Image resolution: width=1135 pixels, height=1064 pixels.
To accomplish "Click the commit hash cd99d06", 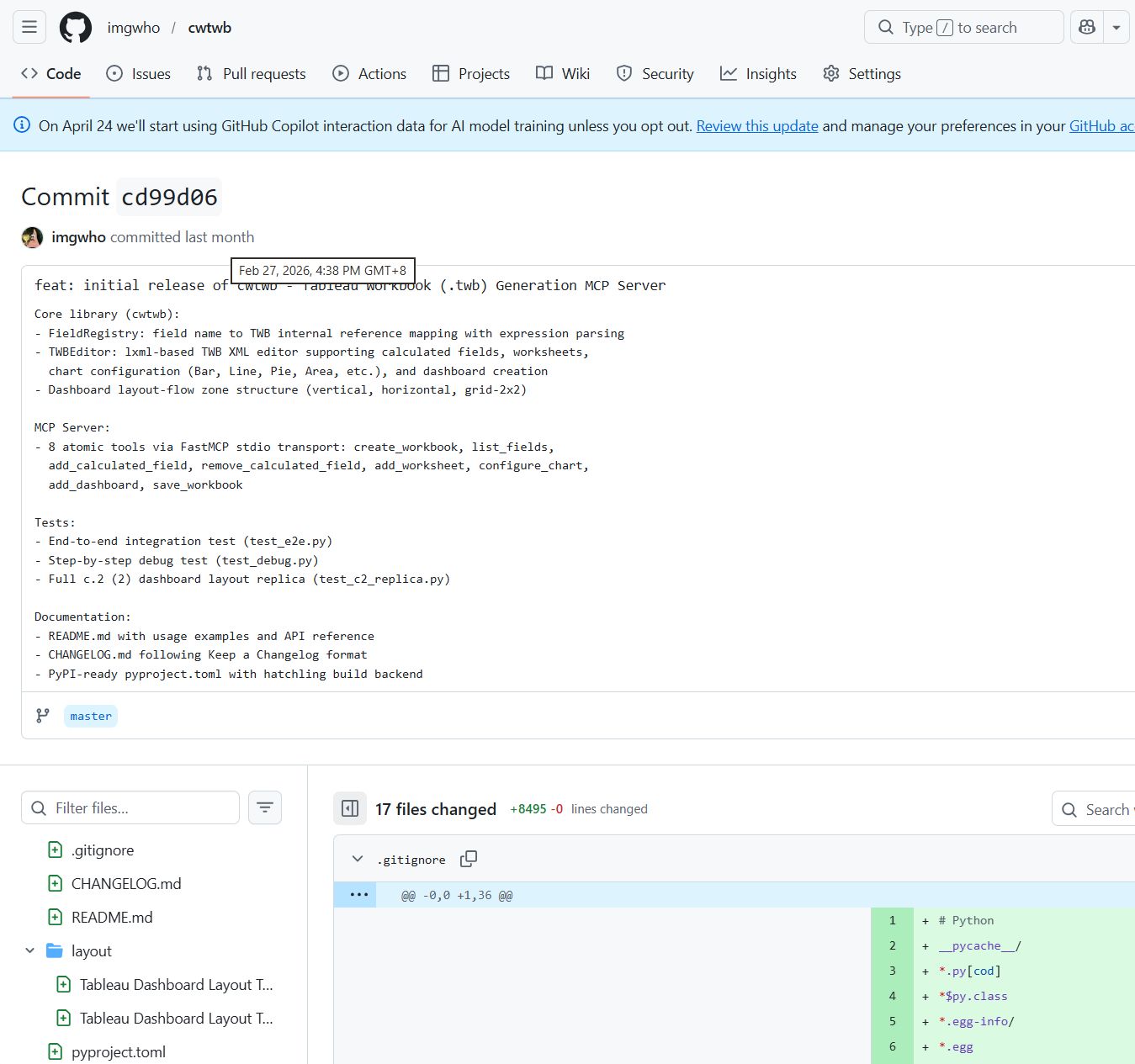I will tap(169, 197).
